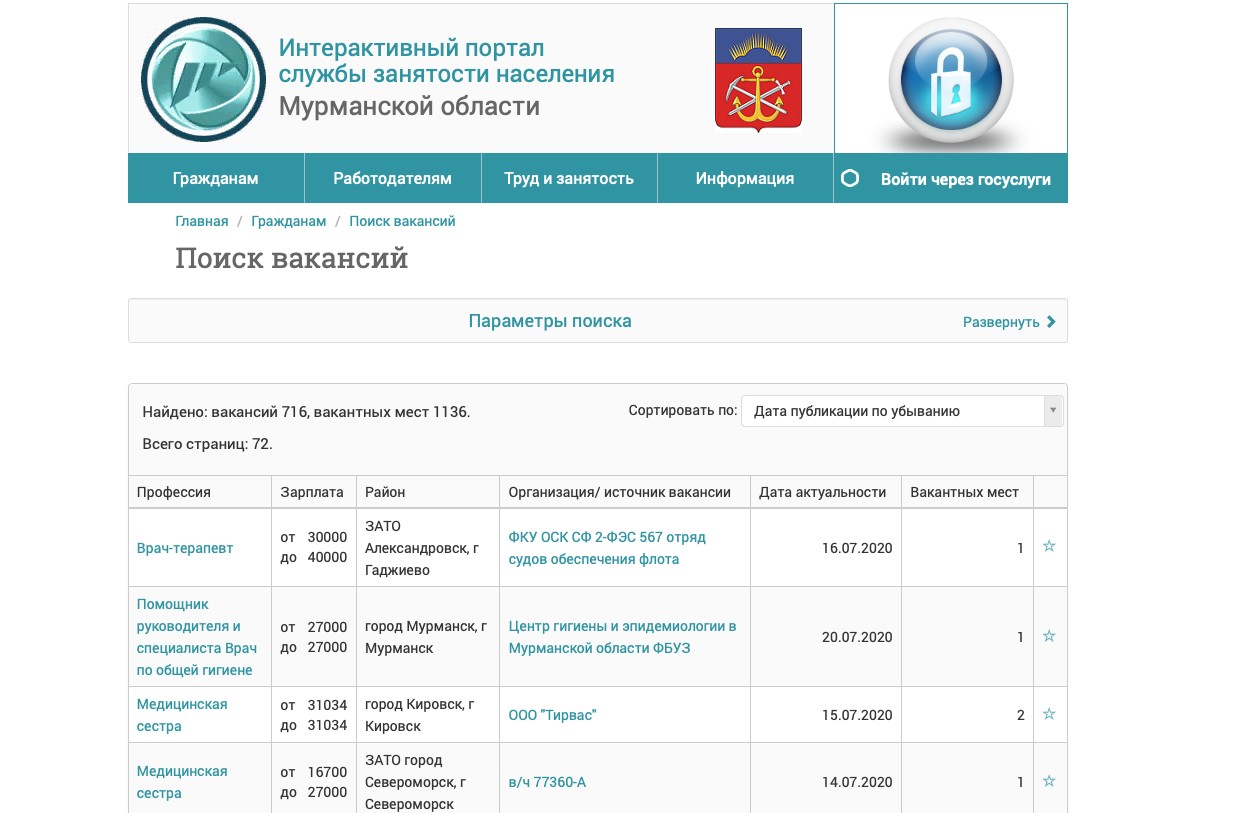Star the в/ч 77360-А vacancy as favorite

click(1049, 781)
